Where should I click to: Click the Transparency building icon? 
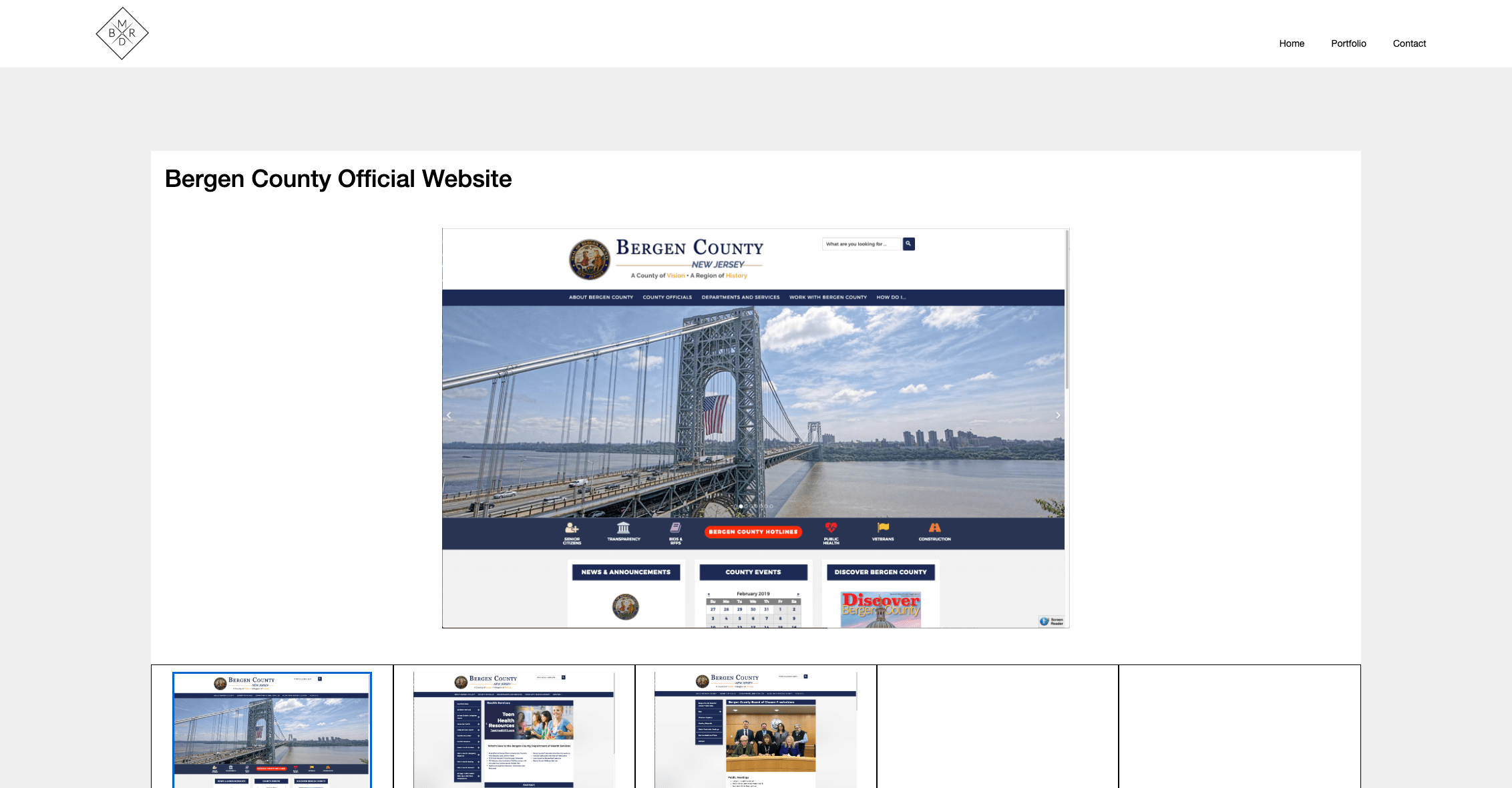[x=623, y=528]
